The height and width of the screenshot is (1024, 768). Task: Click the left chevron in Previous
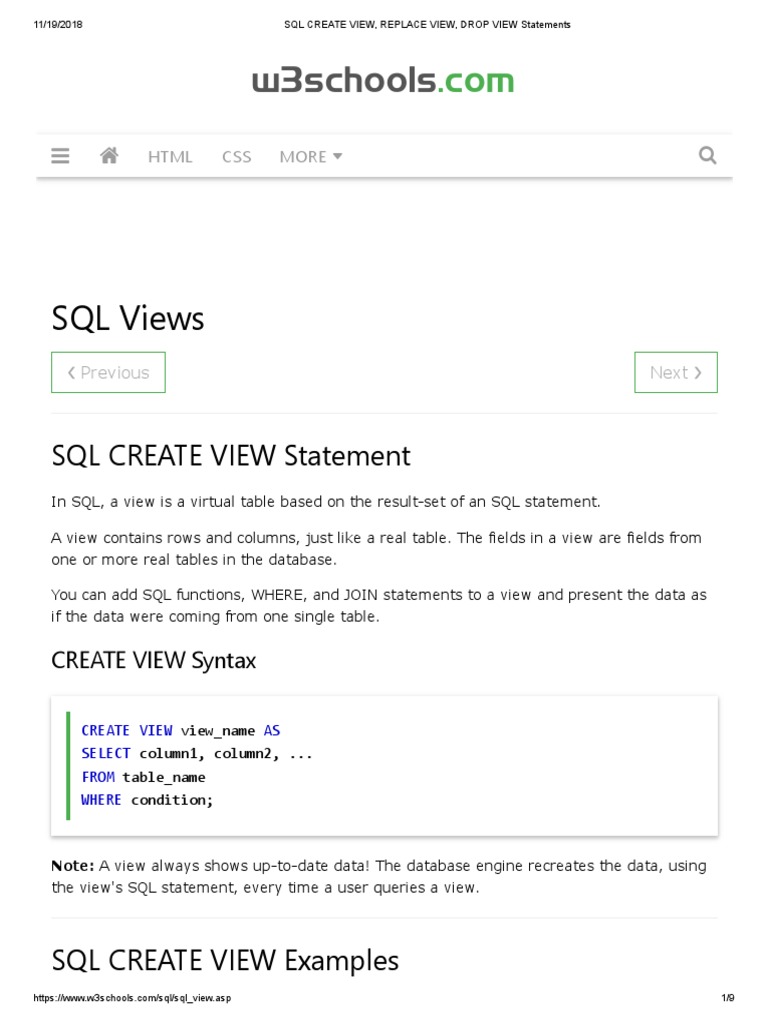(71, 373)
